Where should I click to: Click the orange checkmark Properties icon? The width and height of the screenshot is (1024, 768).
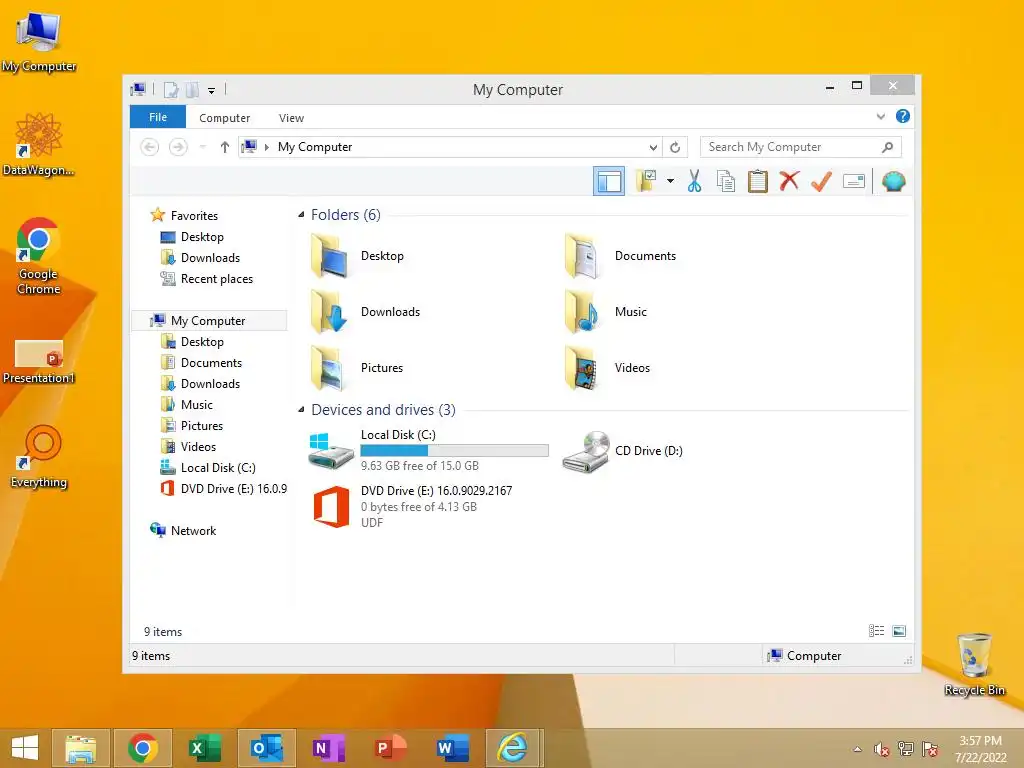(821, 181)
